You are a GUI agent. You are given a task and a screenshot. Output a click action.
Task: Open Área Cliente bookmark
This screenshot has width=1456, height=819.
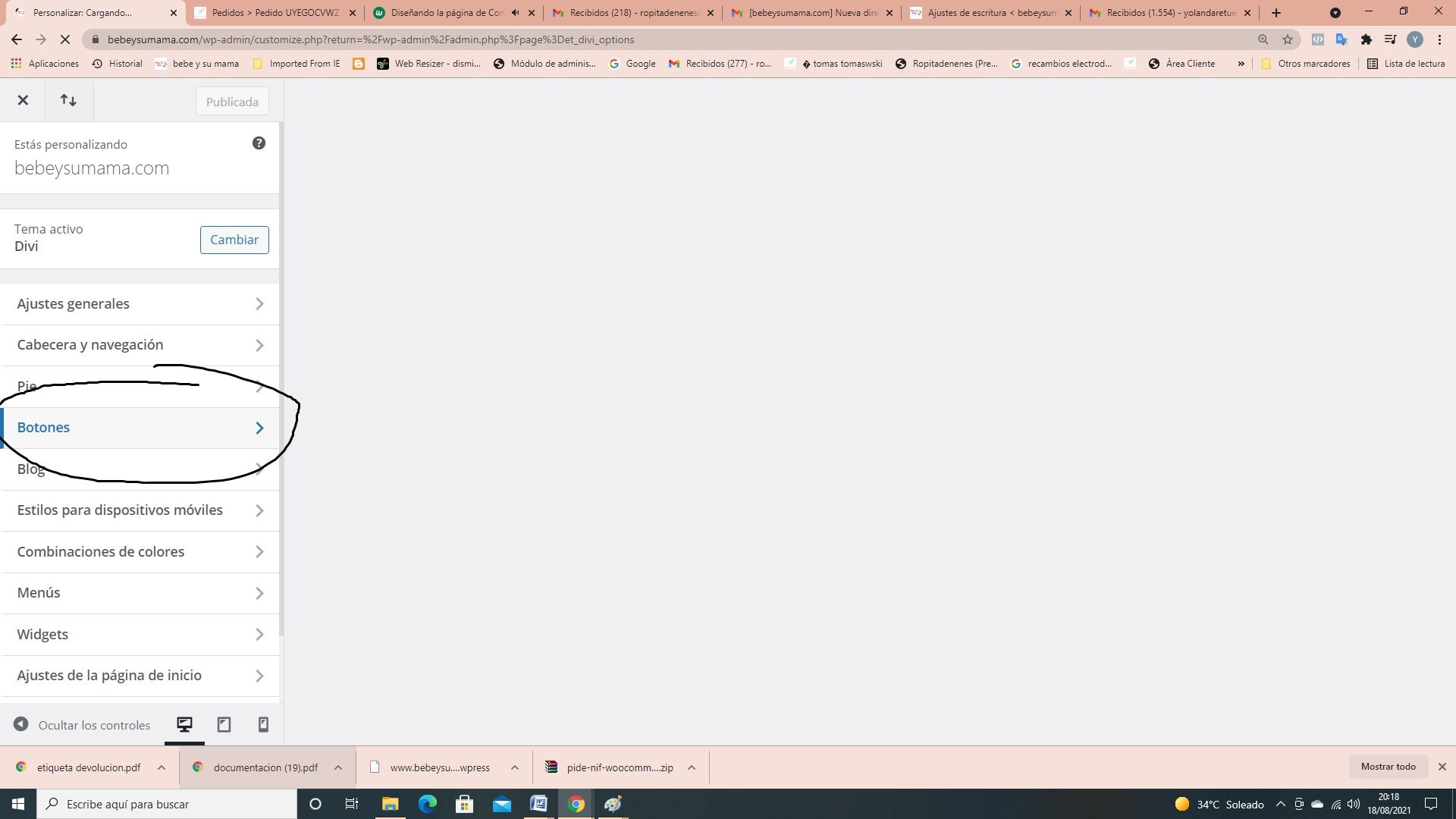1182,64
